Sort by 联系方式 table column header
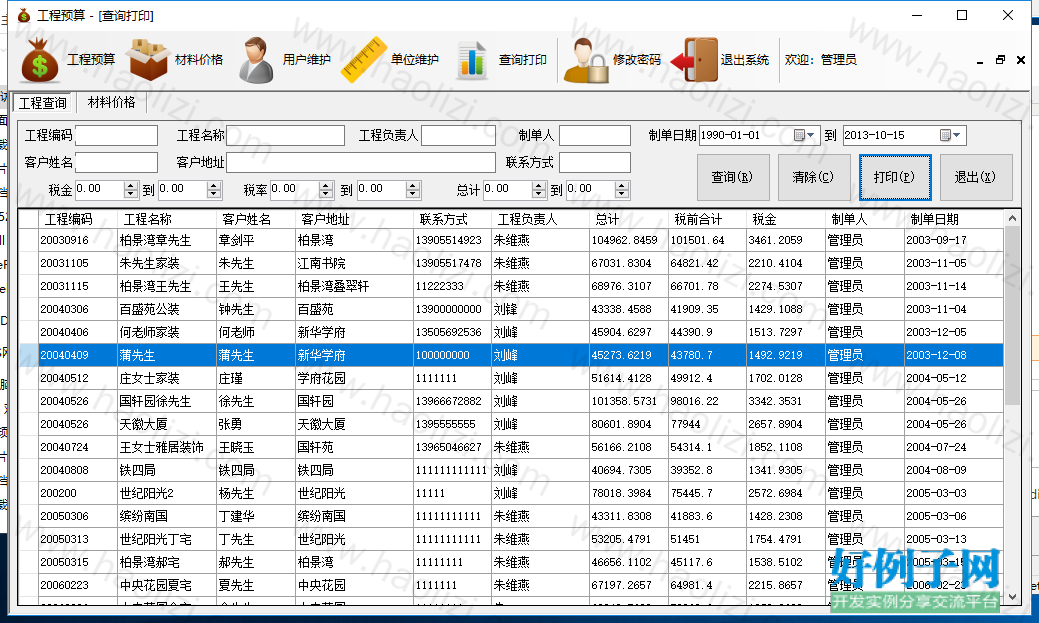The width and height of the screenshot is (1039, 623). [x=452, y=219]
